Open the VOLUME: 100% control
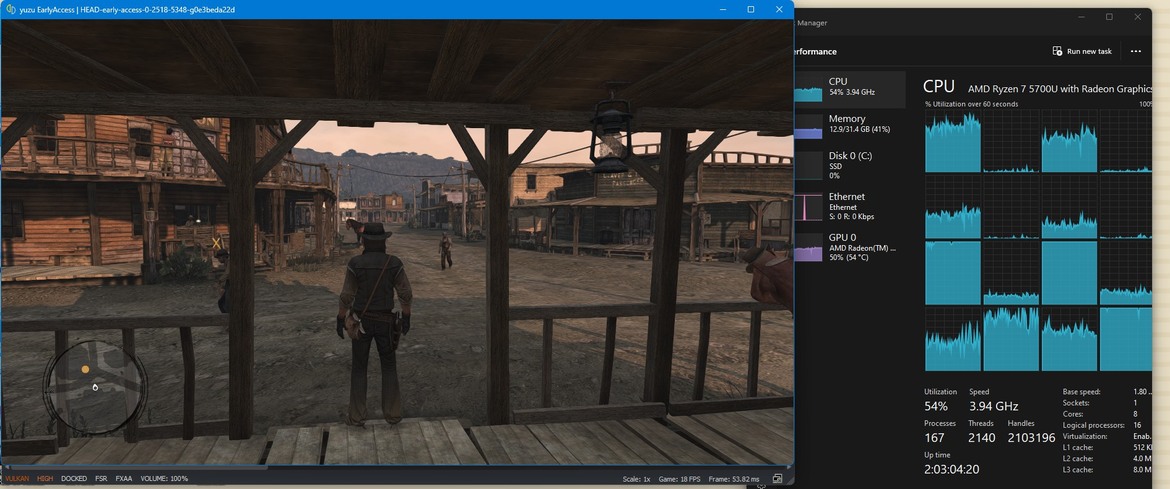Image resolution: width=1170 pixels, height=489 pixels. (164, 479)
